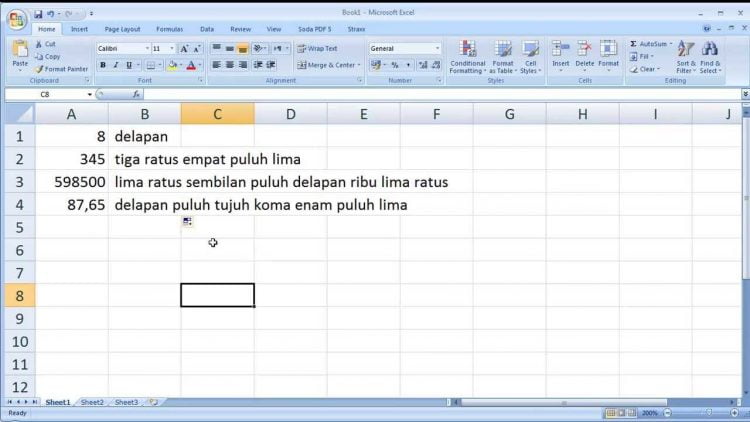
Task: Align cell text to left
Action: [217, 65]
